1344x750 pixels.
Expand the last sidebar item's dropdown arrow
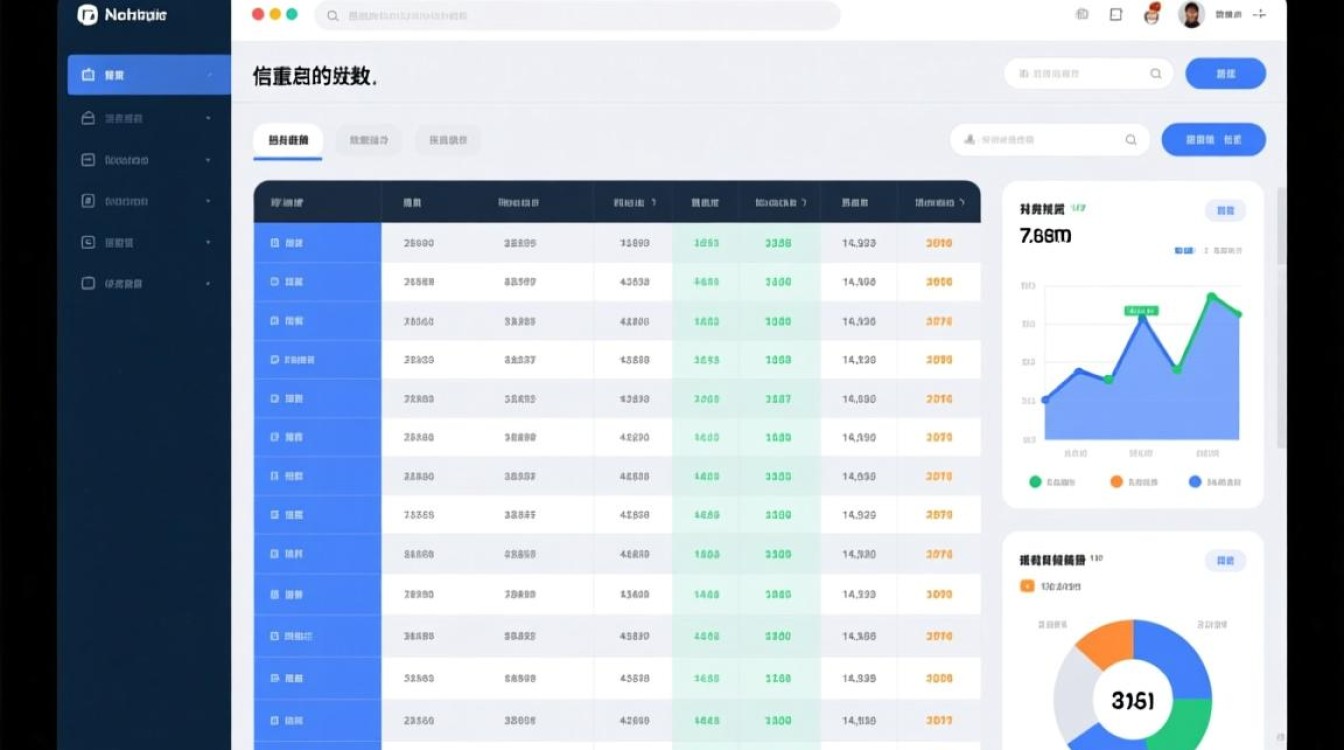[x=208, y=284]
